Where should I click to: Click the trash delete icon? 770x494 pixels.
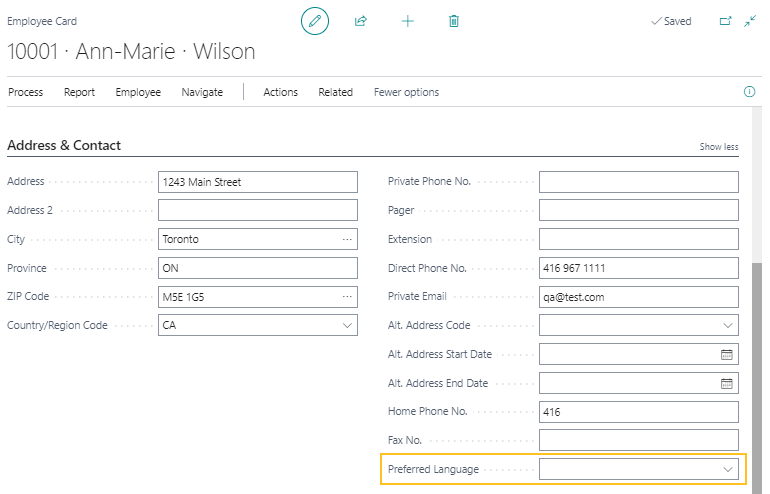coord(454,21)
